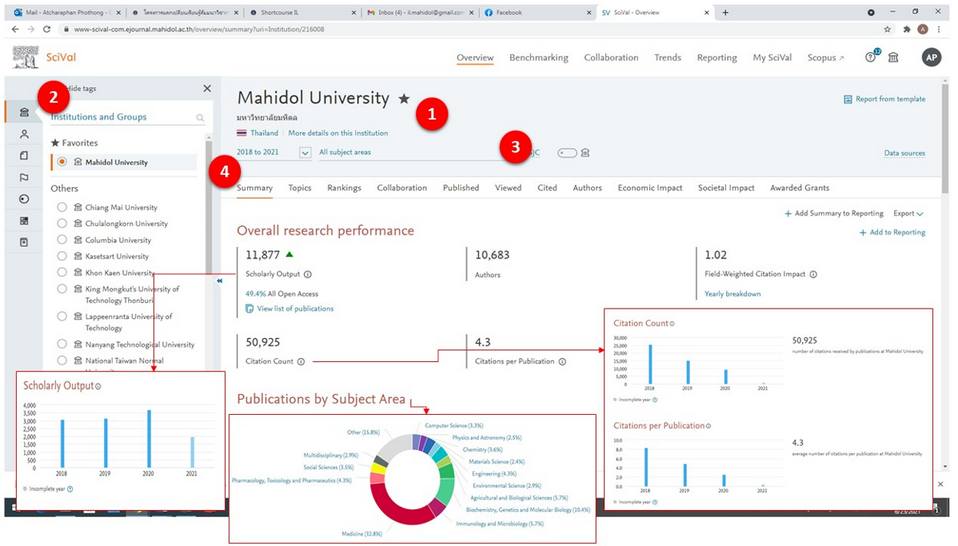Select the Chulalongkorn University radio button
Image resolution: width=958 pixels, height=546 pixels.
pos(63,223)
